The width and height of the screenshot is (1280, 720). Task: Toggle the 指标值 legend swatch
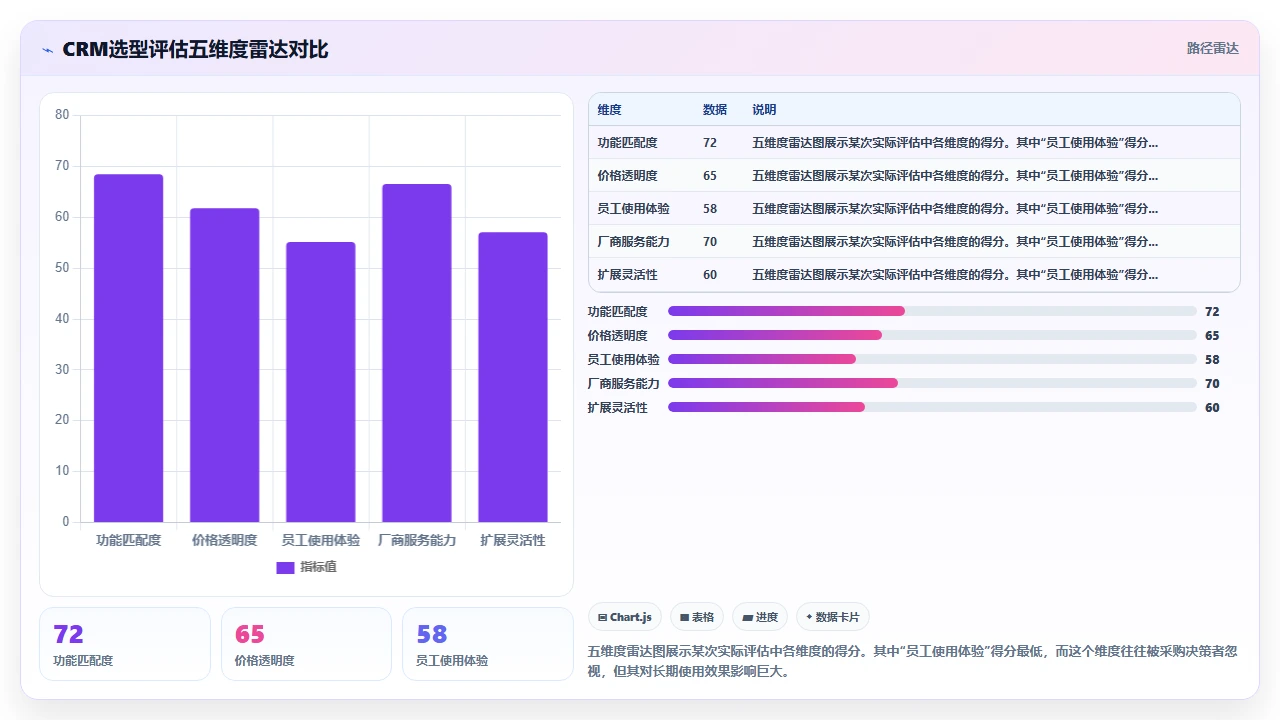coord(285,567)
